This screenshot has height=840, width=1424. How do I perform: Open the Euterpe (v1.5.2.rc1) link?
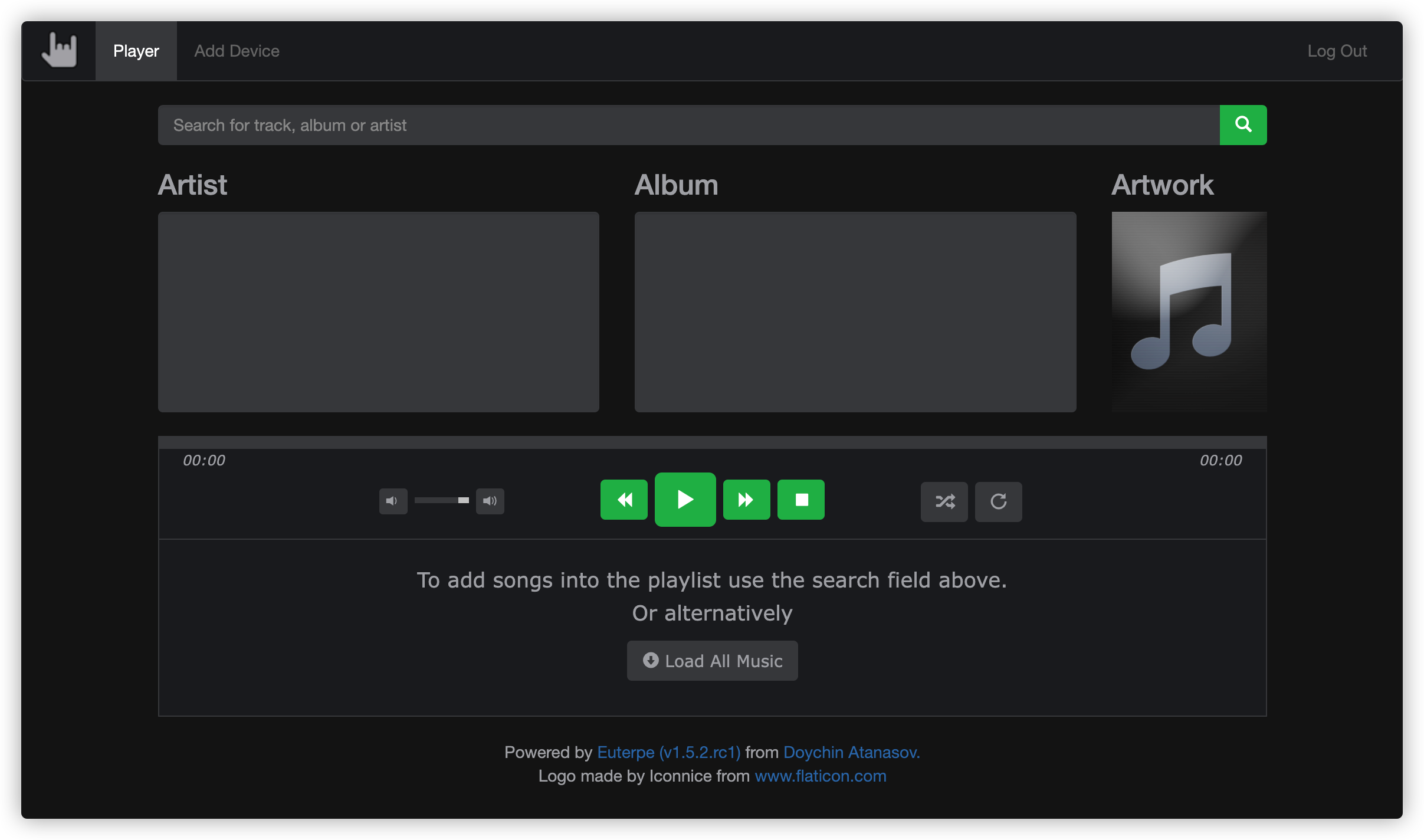[x=668, y=753]
